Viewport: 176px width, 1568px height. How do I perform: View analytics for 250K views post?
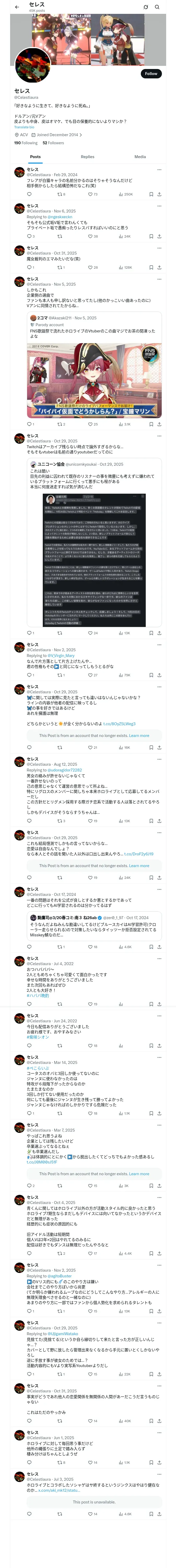126,194
